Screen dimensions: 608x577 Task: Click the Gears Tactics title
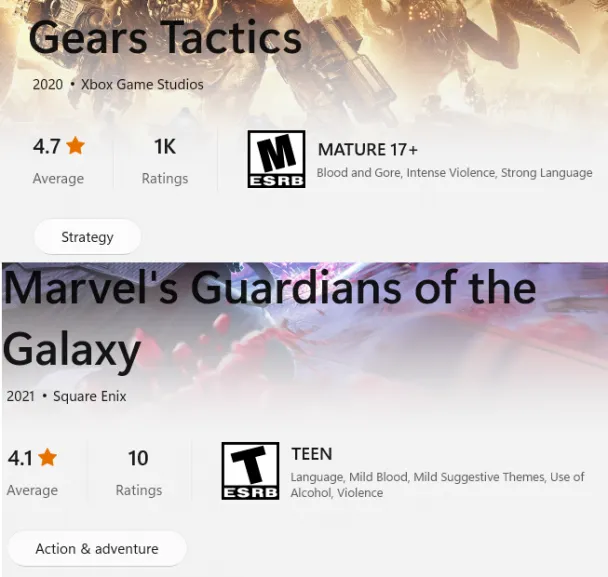coord(165,38)
